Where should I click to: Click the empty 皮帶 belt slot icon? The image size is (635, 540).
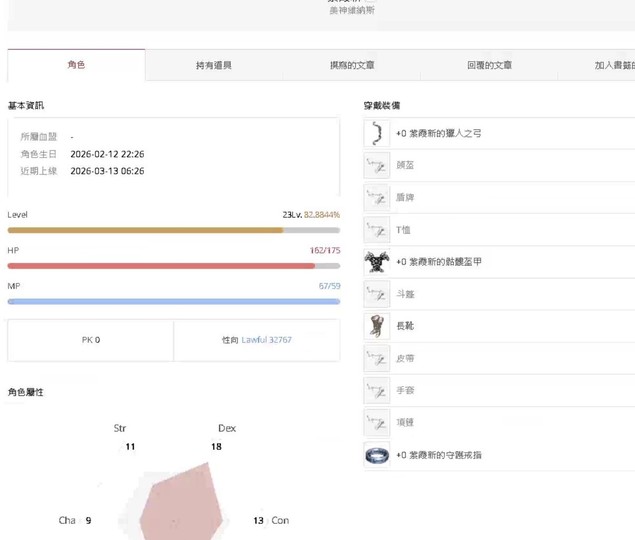pyautogui.click(x=377, y=358)
